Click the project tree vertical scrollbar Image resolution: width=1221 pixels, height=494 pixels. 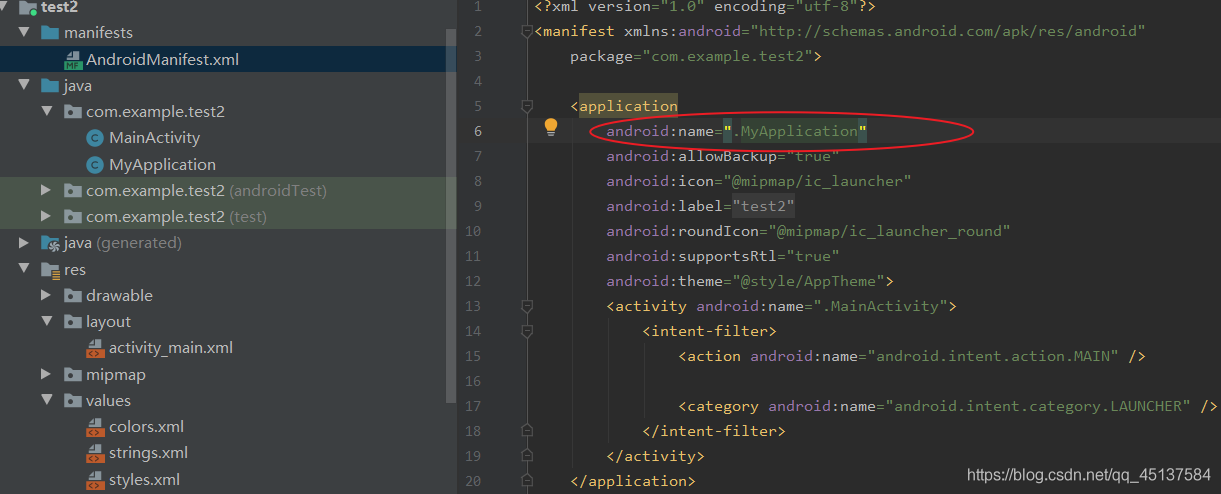point(451,215)
